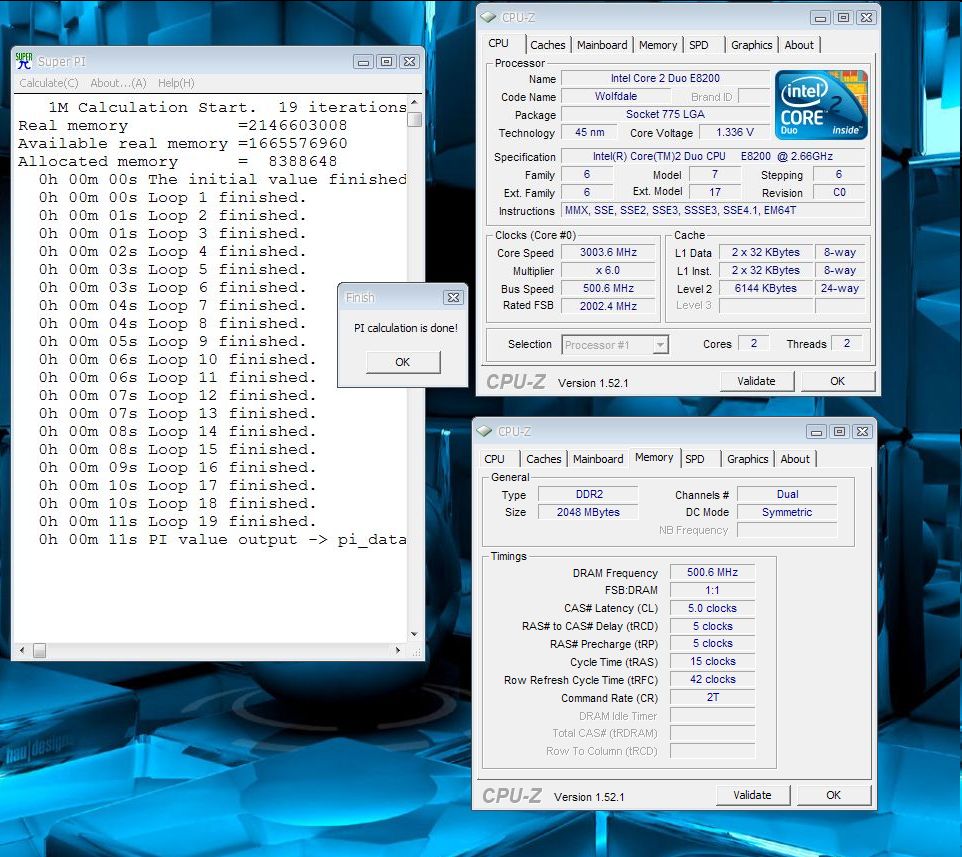Click the Intel Core 2 Duo logo
The image size is (962, 857).
point(821,104)
